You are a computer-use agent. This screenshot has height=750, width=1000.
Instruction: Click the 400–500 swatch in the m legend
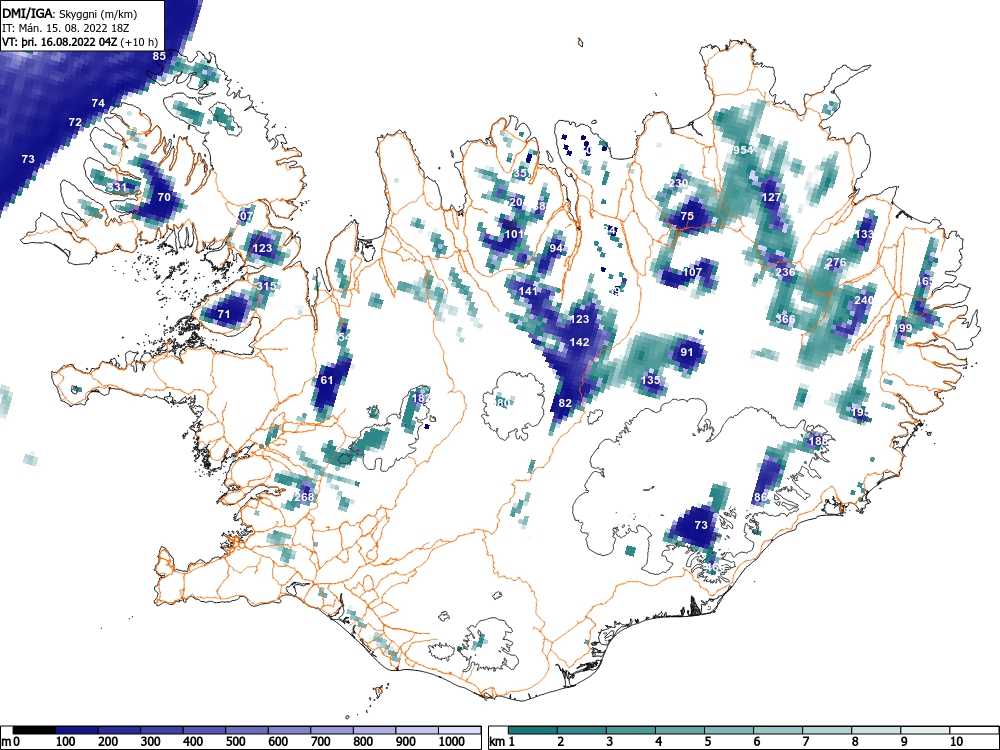tap(204, 730)
